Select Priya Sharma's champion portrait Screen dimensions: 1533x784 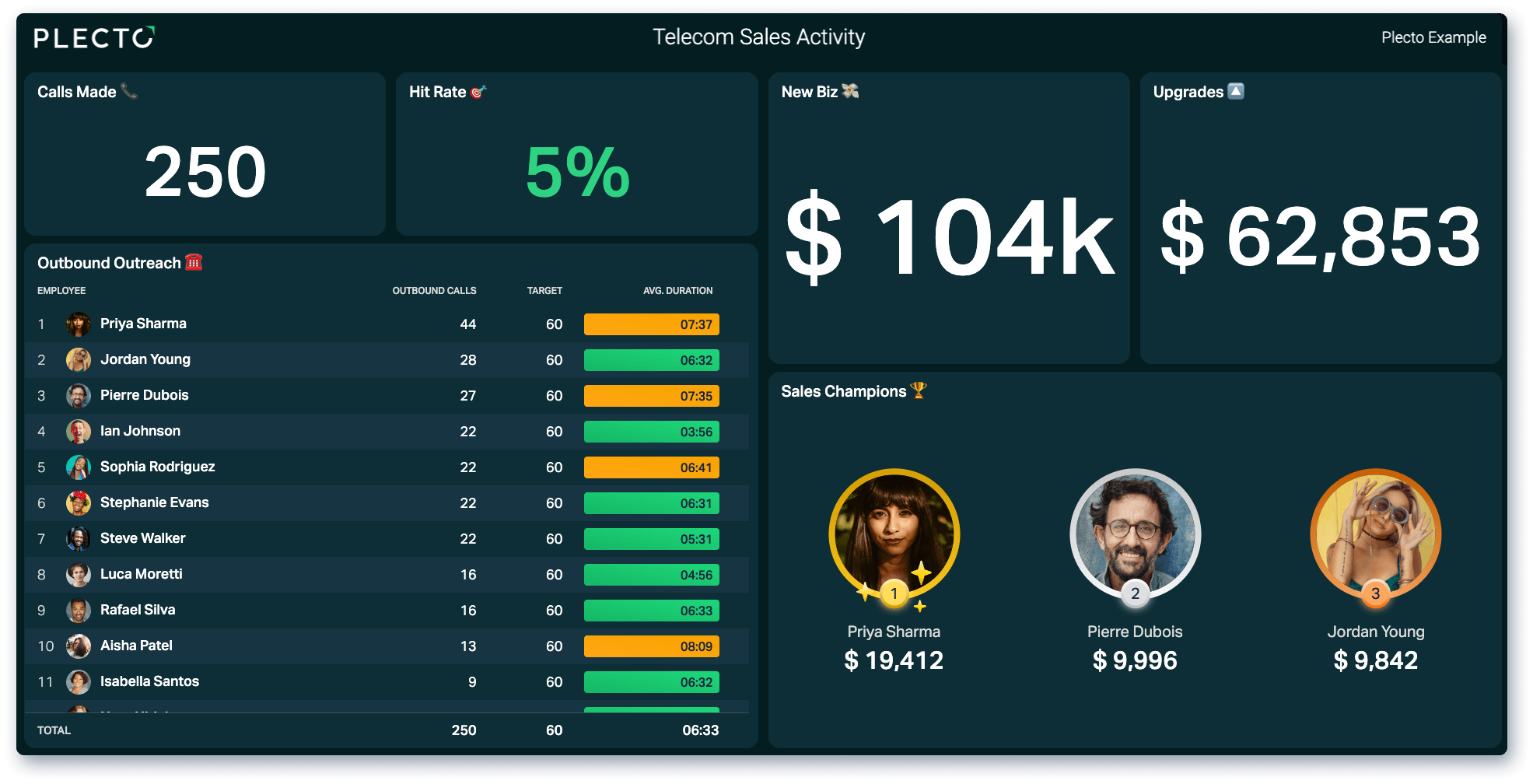[x=894, y=535]
